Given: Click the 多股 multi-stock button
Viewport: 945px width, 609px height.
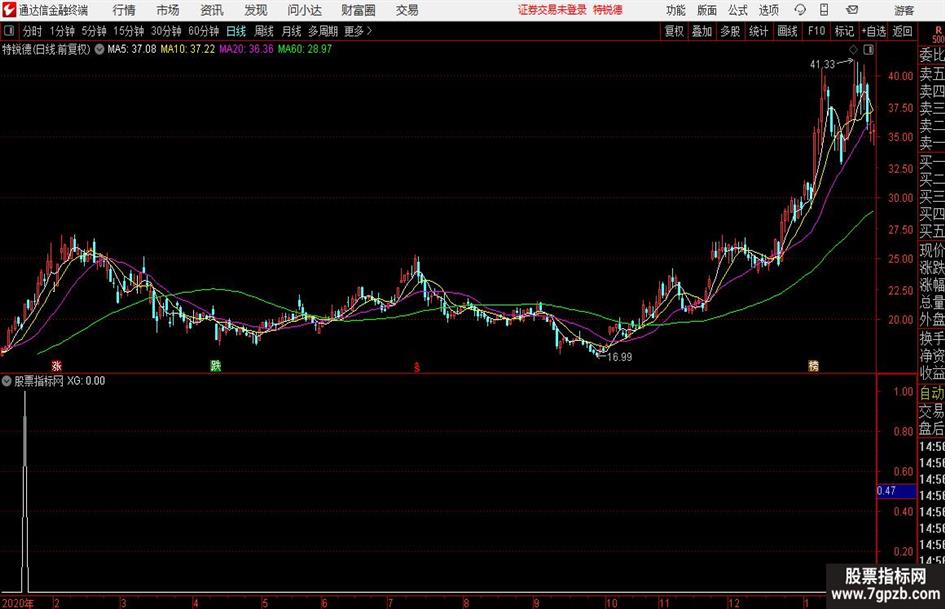Looking at the screenshot, I should coord(730,31).
